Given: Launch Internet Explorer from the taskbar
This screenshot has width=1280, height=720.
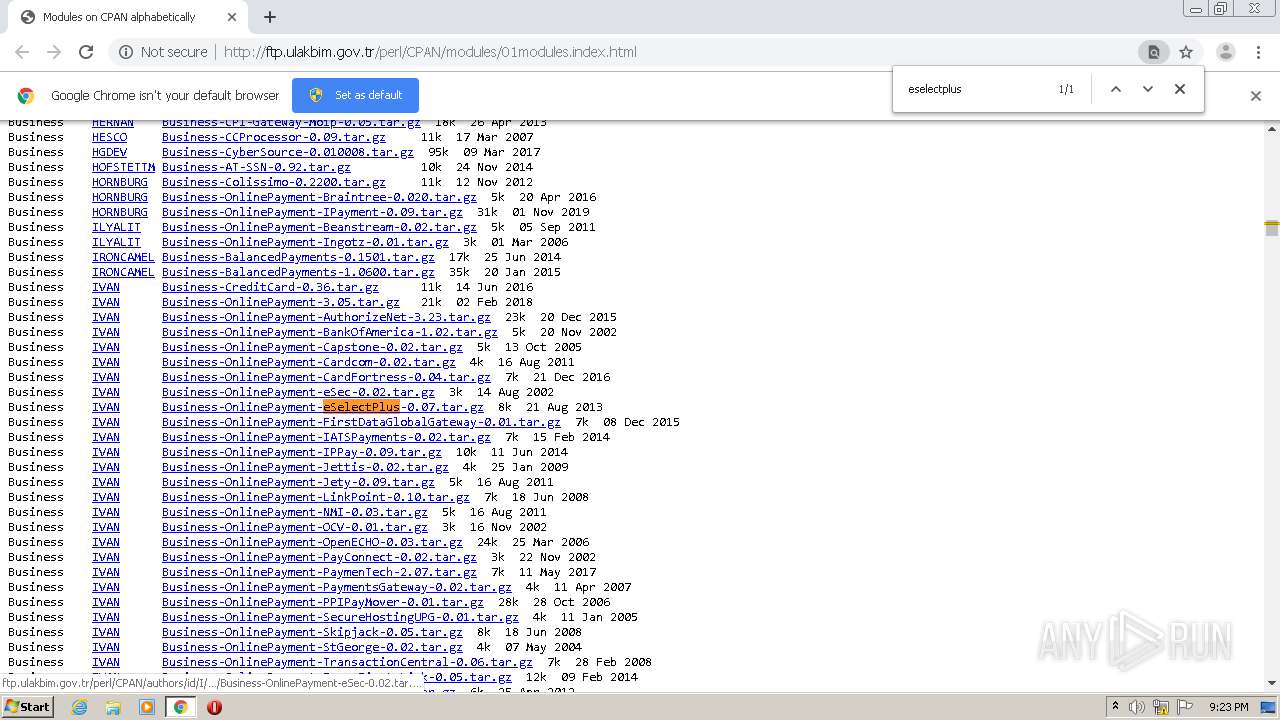Looking at the screenshot, I should point(79,707).
